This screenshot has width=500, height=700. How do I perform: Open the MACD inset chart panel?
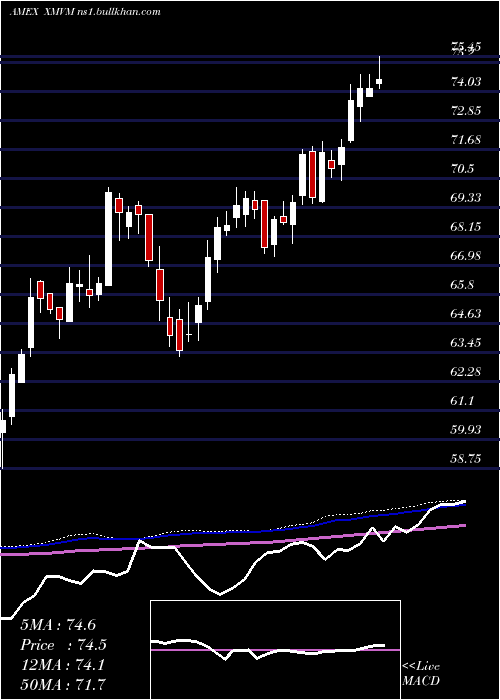(275, 650)
